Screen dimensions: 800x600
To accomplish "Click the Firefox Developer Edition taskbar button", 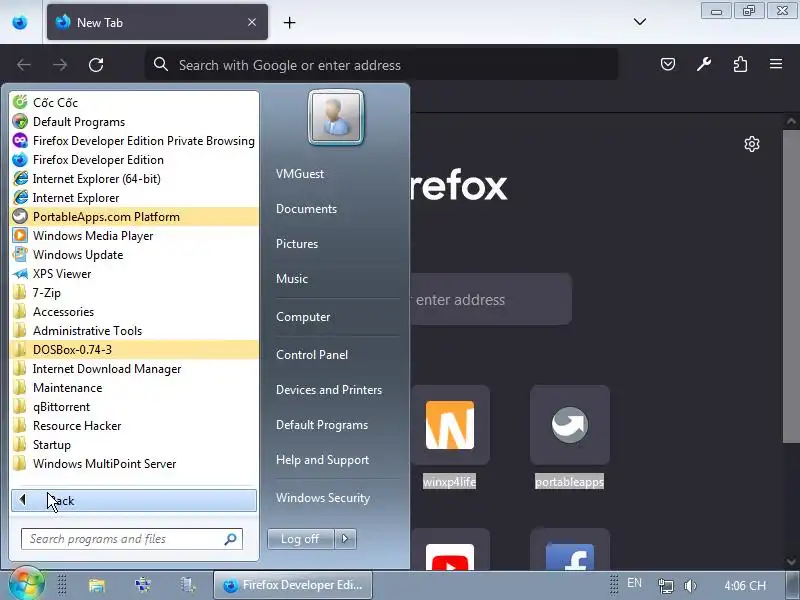I will [293, 585].
